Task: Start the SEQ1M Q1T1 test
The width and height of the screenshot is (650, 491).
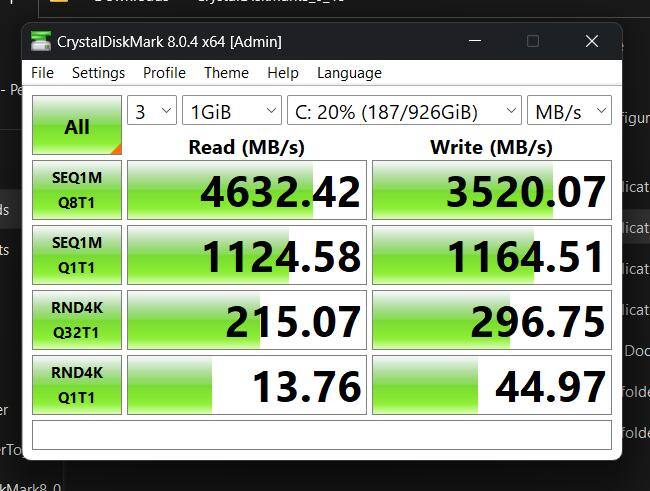Action: (x=77, y=255)
